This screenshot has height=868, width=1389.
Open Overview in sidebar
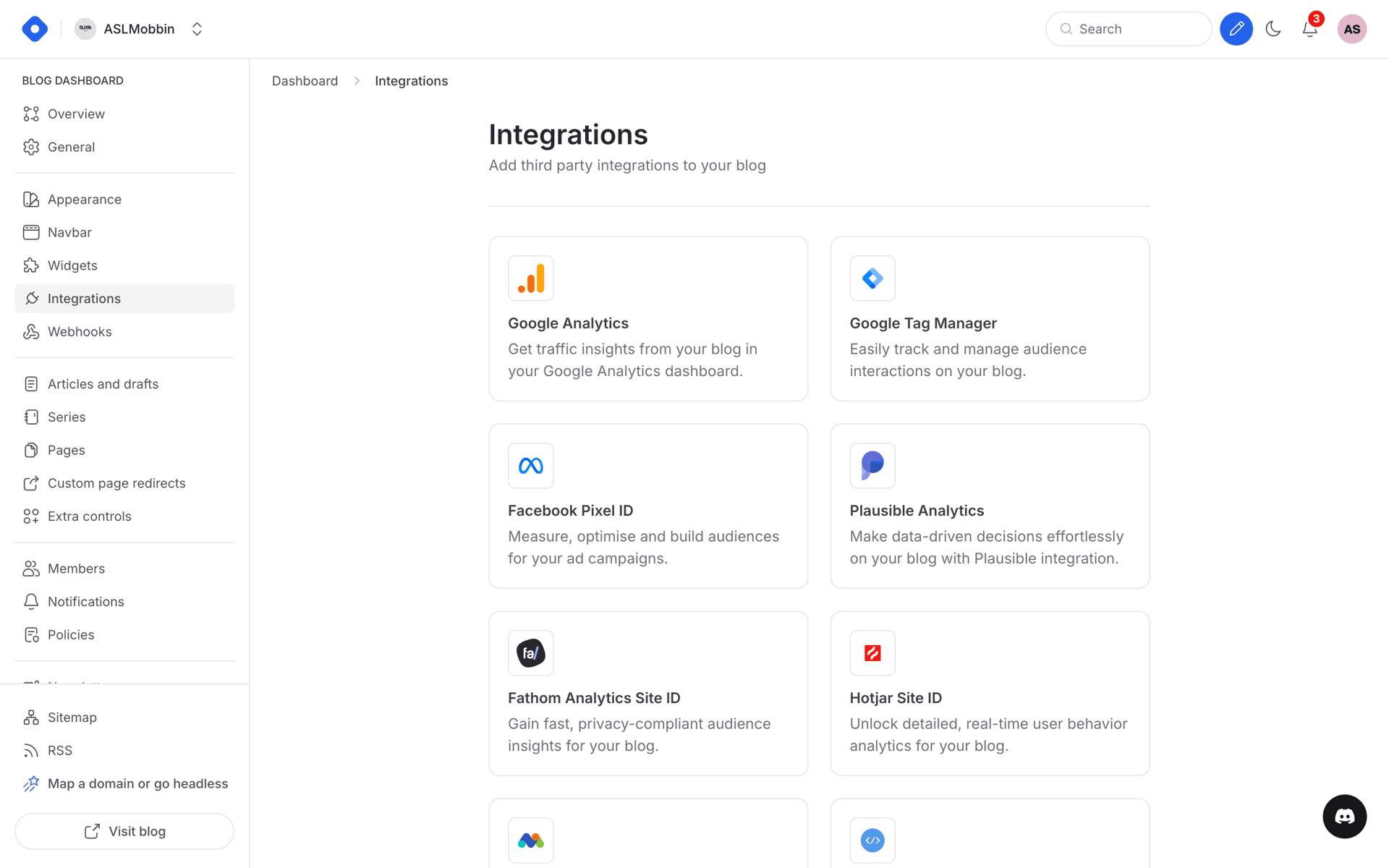[124, 114]
